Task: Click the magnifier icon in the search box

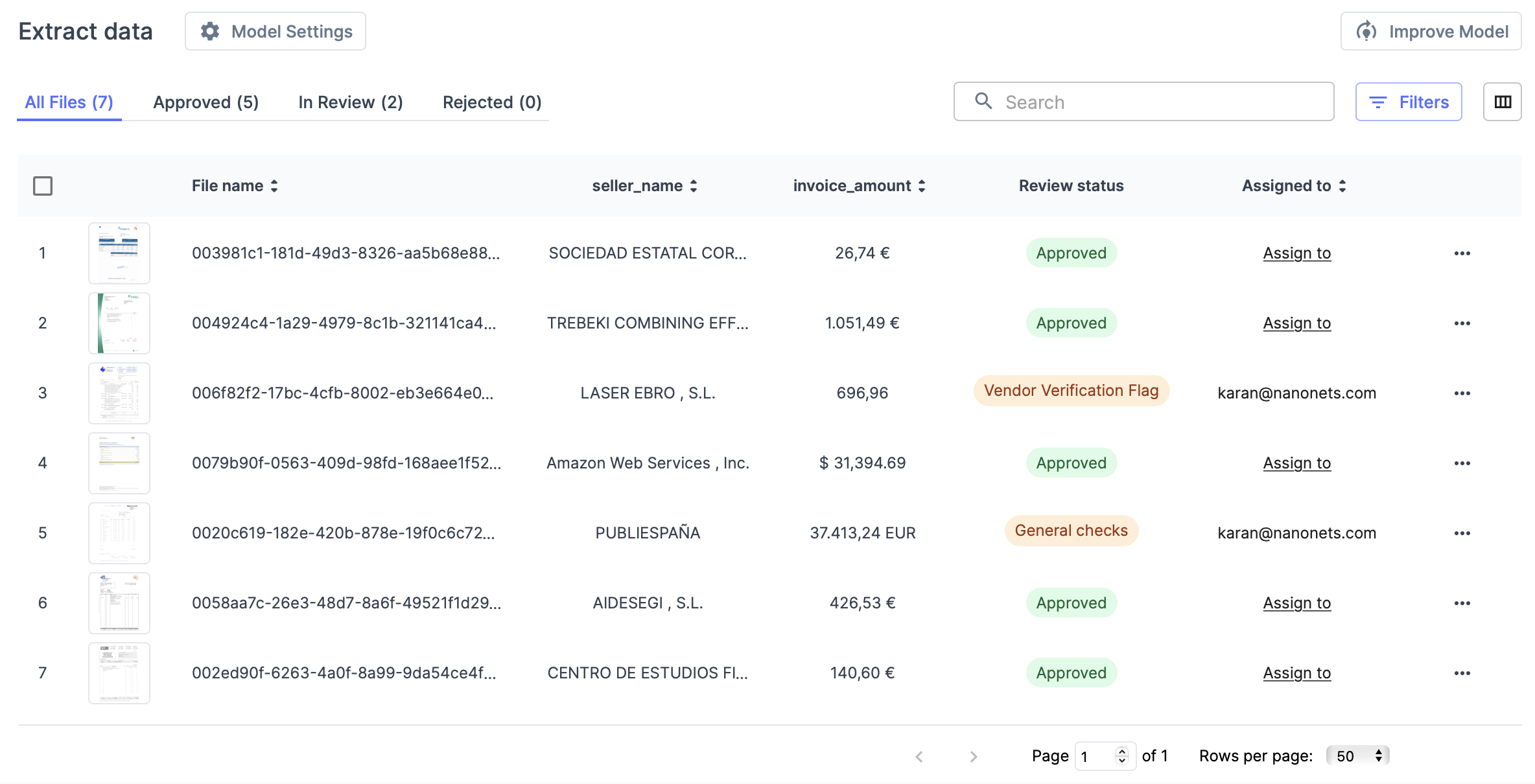Action: (983, 101)
